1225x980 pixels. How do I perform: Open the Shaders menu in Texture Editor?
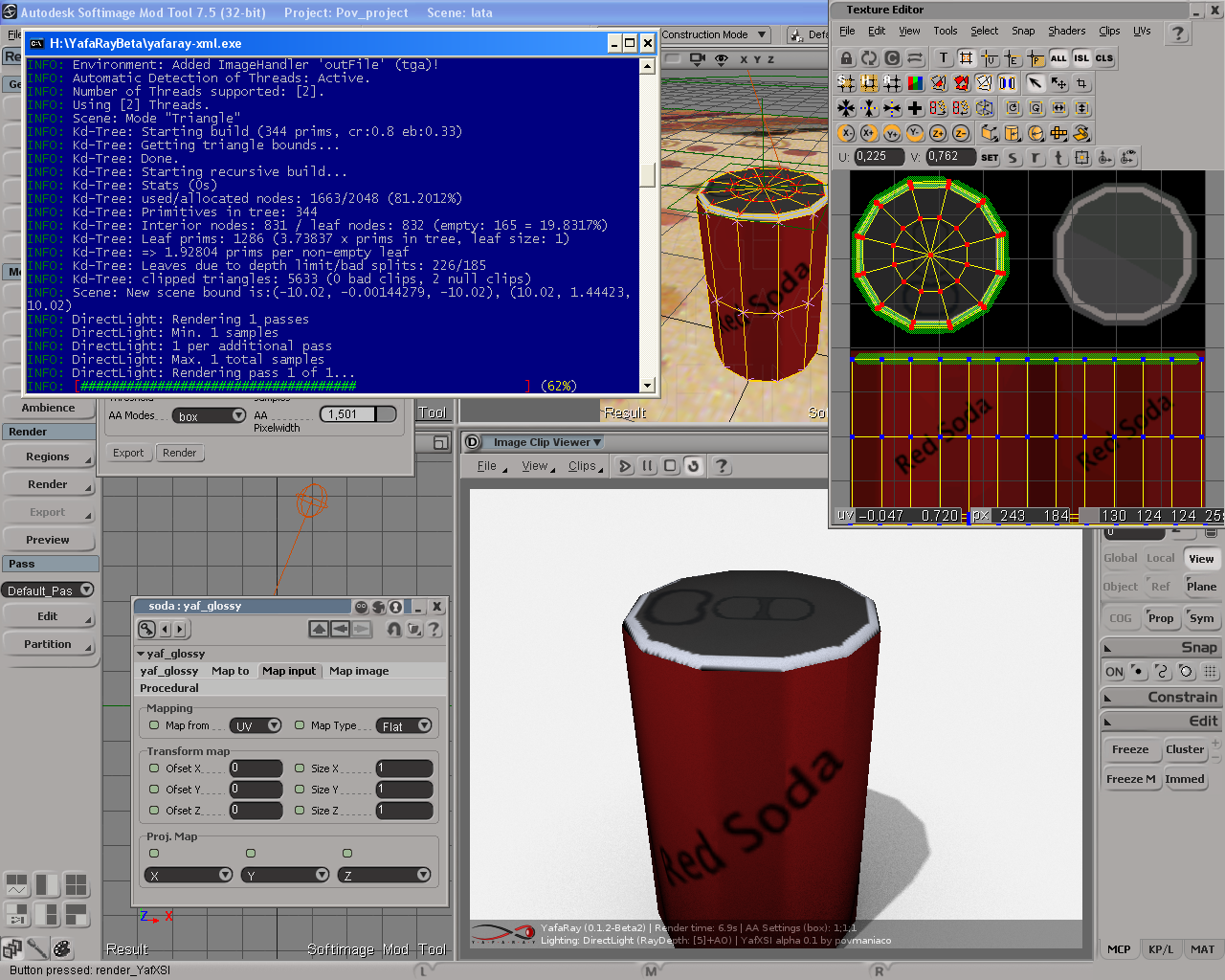[x=1066, y=31]
